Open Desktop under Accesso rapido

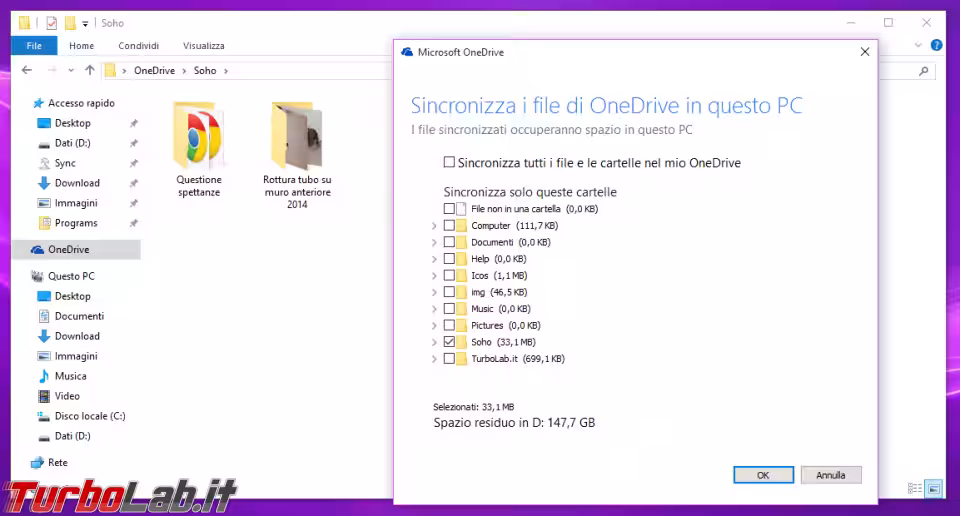(72, 123)
